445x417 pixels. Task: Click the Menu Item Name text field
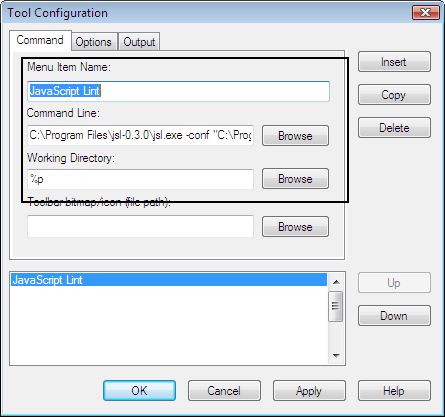(x=179, y=91)
